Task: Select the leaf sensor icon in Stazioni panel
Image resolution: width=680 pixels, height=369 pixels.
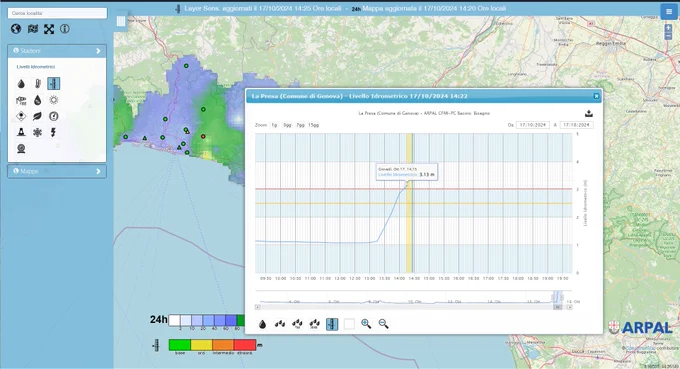Action: click(x=38, y=116)
